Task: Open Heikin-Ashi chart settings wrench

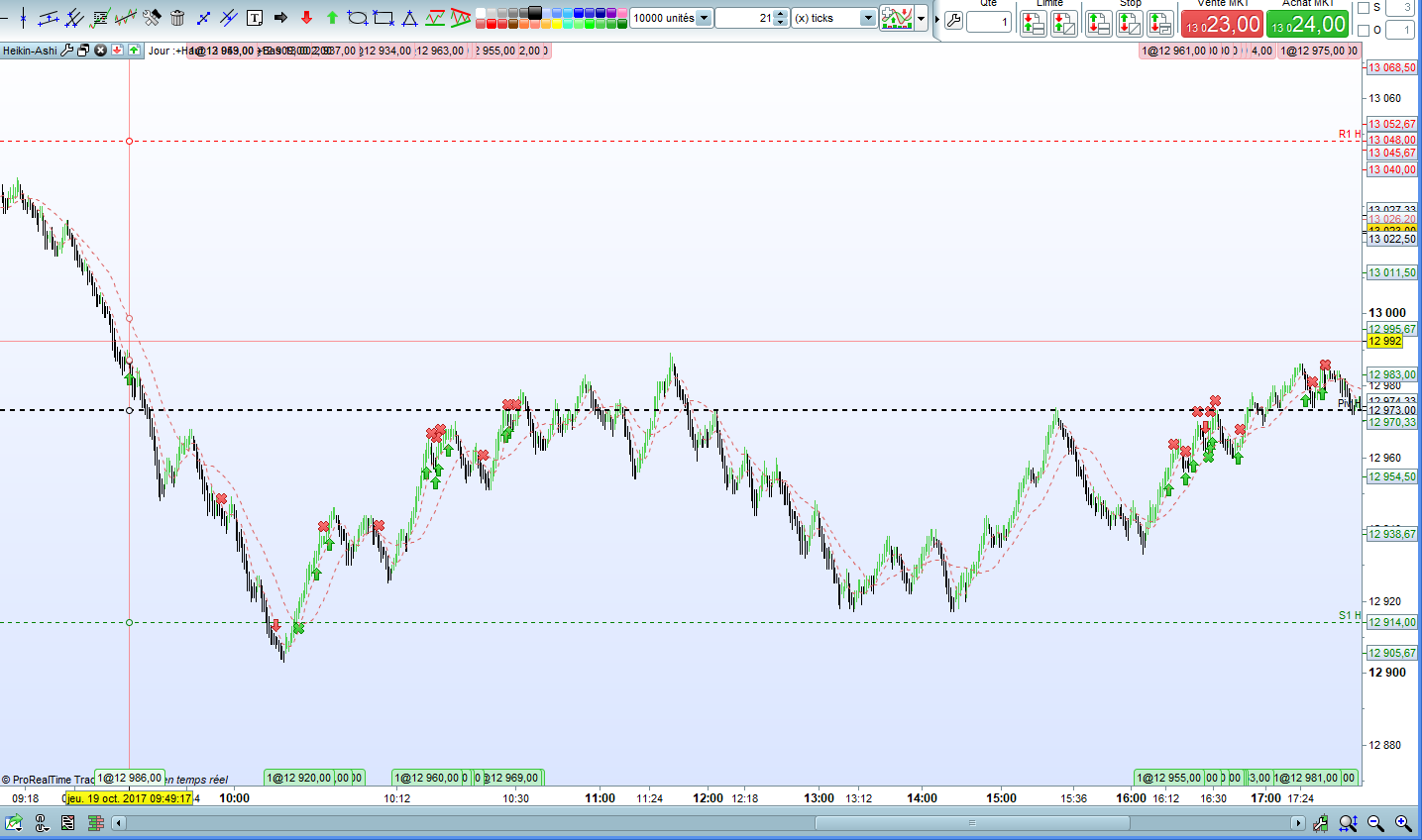Action: pyautogui.click(x=67, y=51)
